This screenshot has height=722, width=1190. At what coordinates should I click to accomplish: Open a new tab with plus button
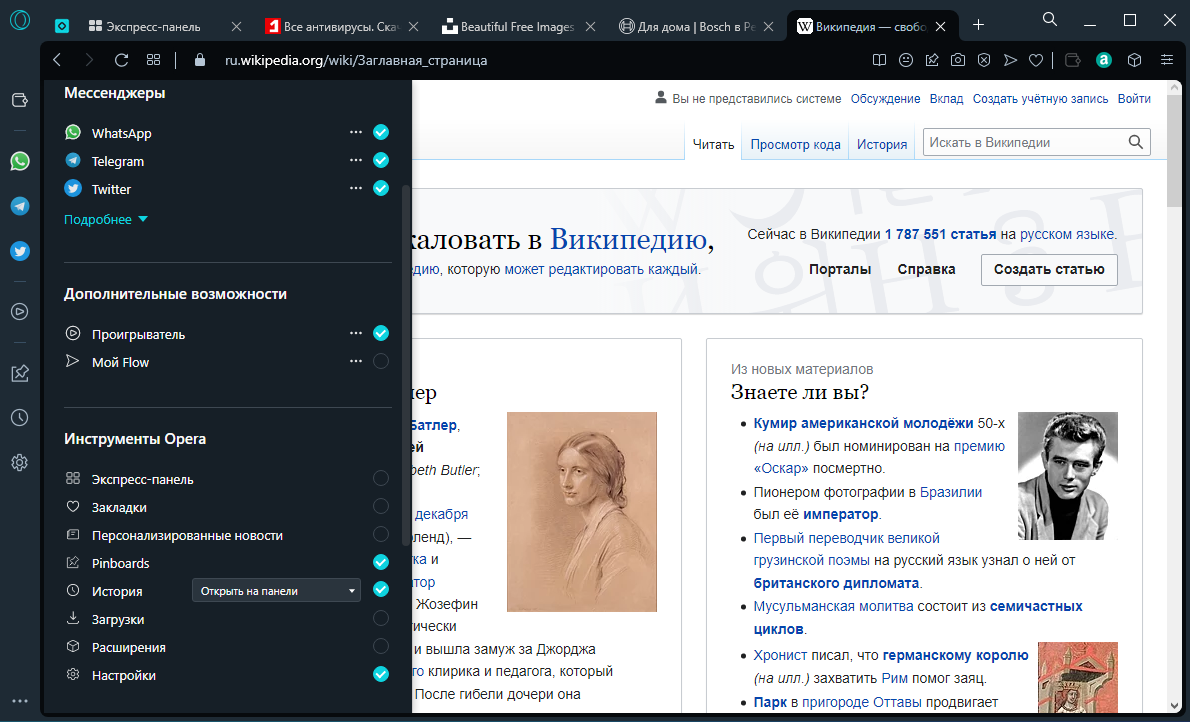978,25
